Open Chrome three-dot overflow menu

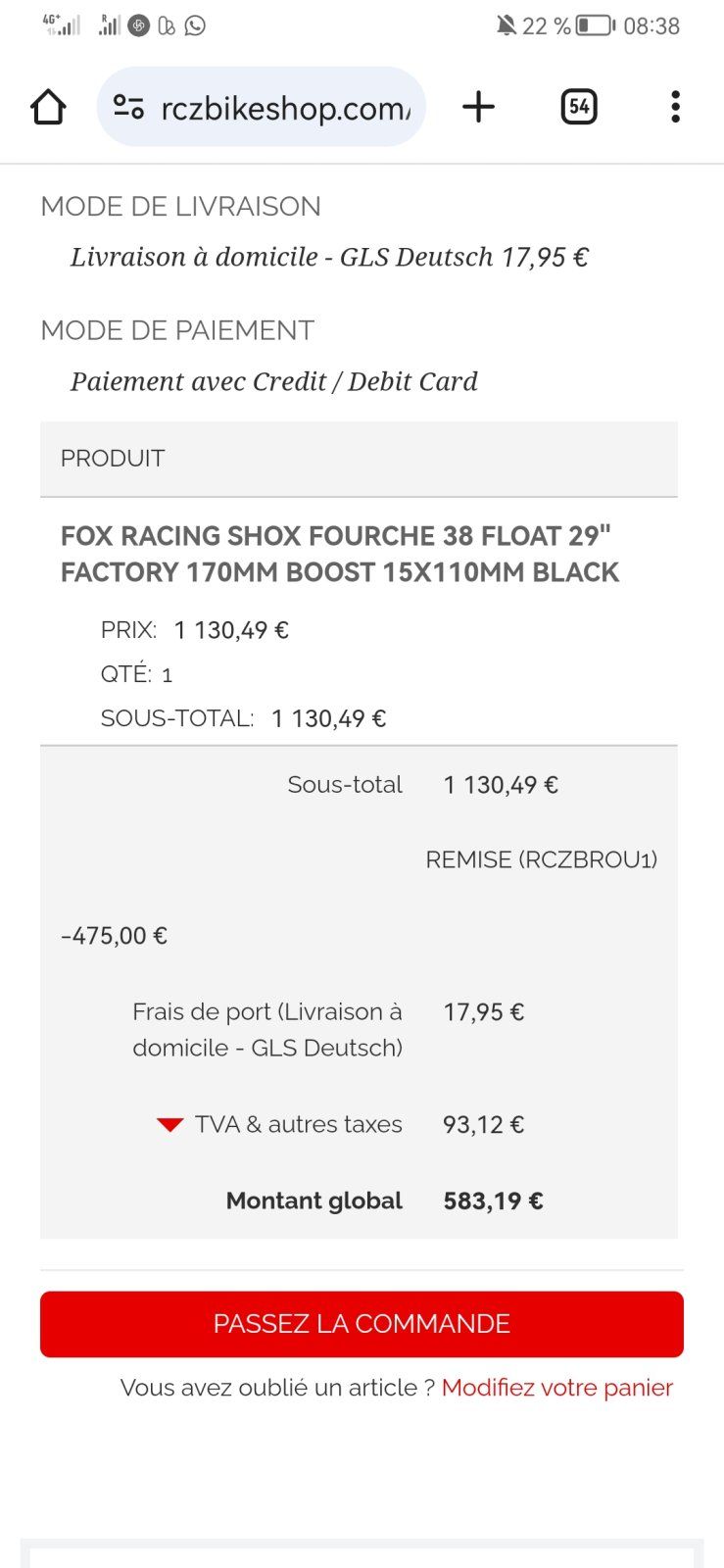coord(675,107)
